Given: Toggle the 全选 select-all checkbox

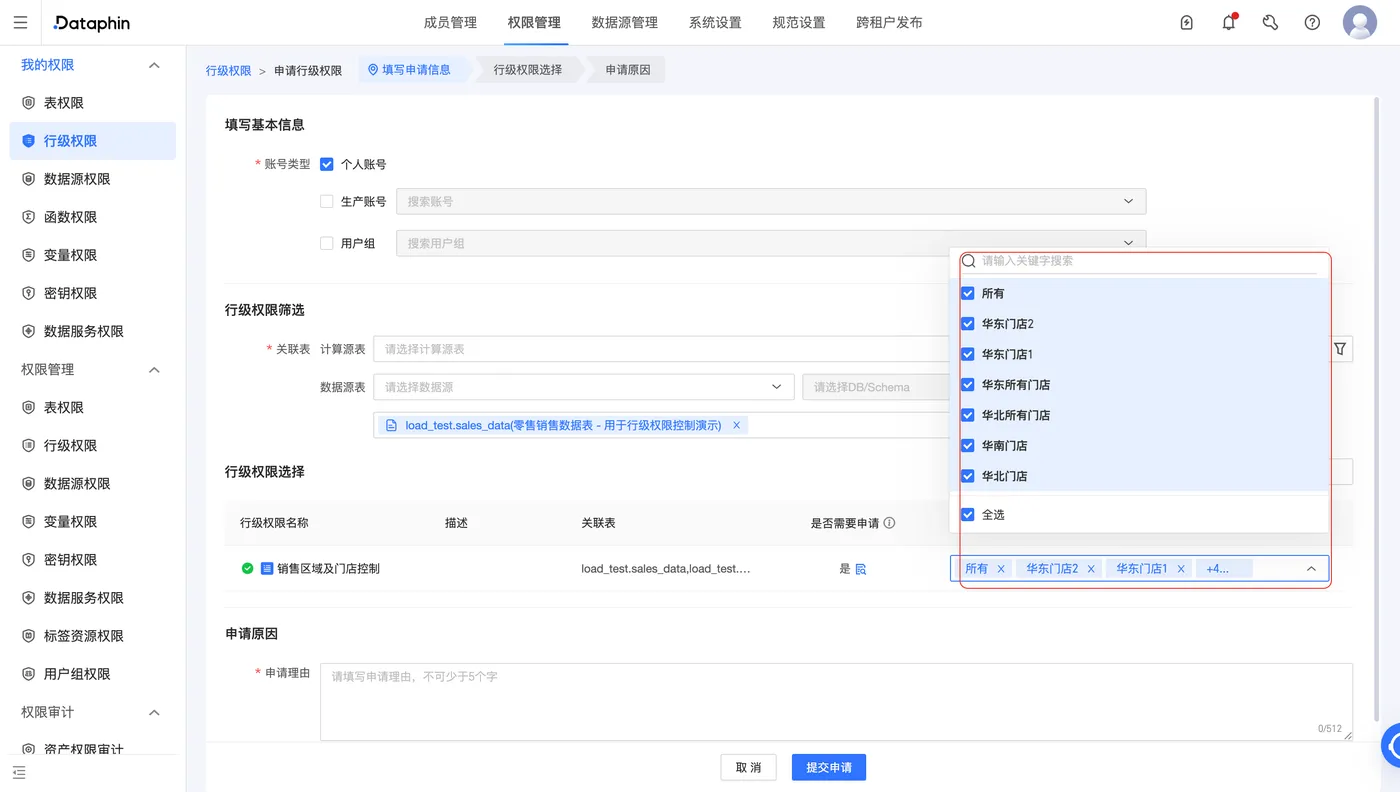Looking at the screenshot, I should point(968,515).
